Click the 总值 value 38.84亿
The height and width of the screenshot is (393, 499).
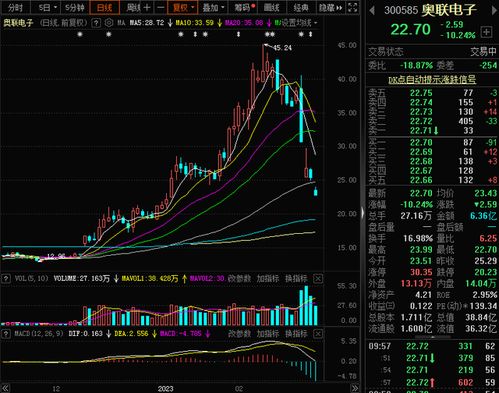pos(481,318)
